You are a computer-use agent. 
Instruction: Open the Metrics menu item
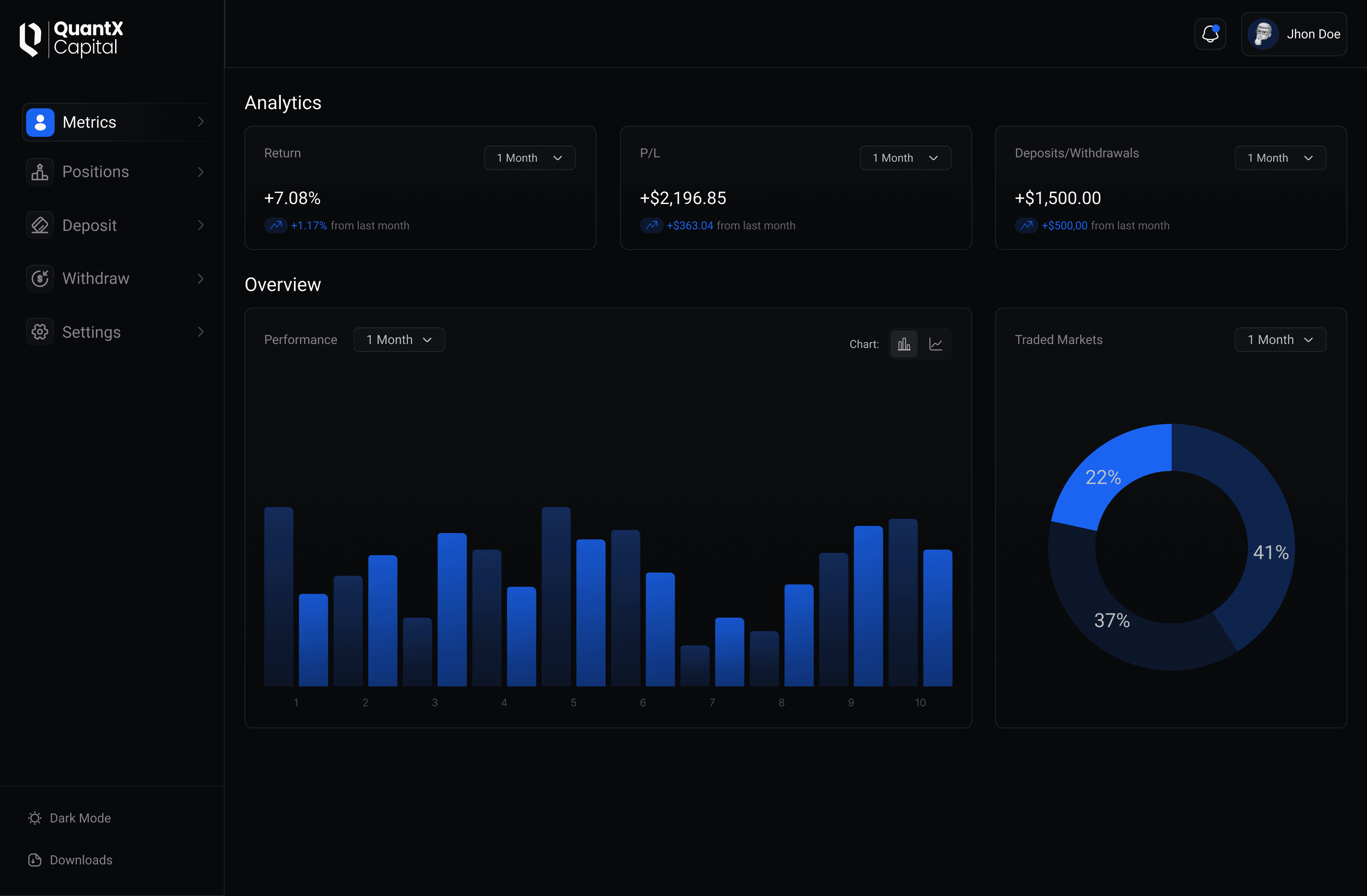(x=118, y=122)
